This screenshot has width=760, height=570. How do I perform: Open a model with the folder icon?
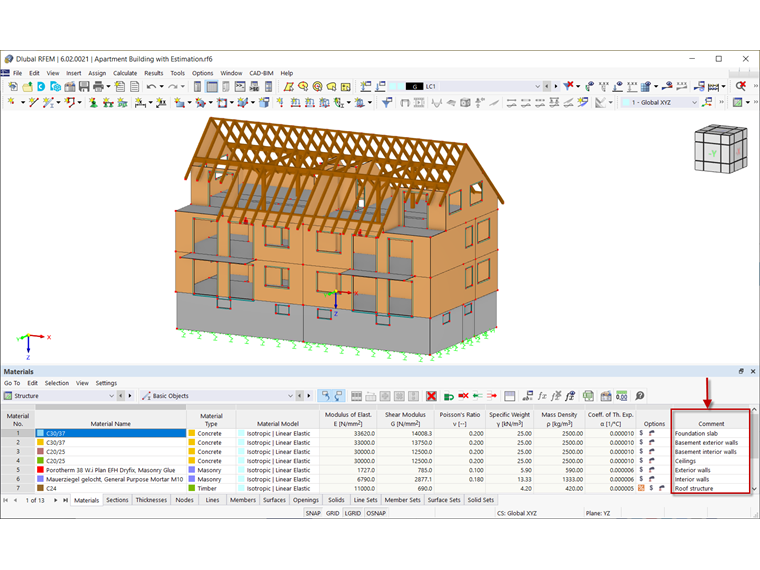tap(27, 87)
